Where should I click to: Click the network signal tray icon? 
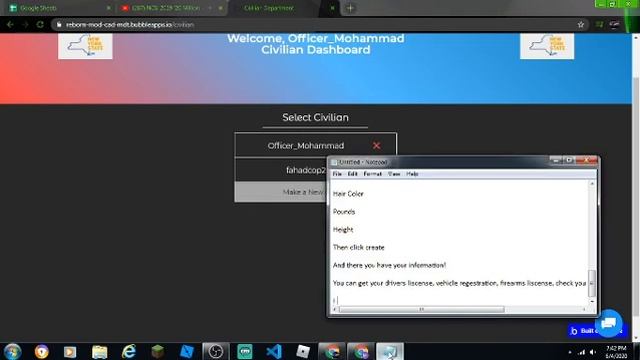coord(582,352)
